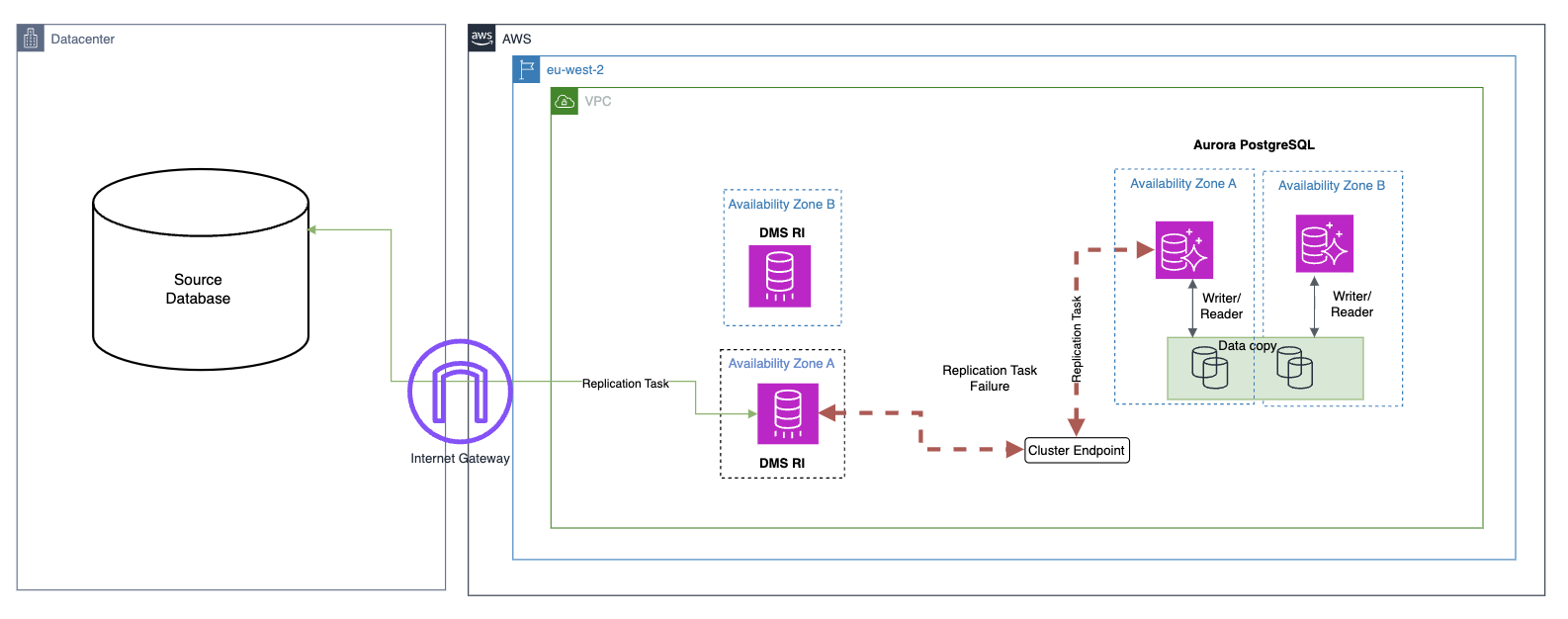Image resolution: width=1568 pixels, height=619 pixels.
Task: Click the DMS RI label in Zone B
Action: click(x=782, y=232)
